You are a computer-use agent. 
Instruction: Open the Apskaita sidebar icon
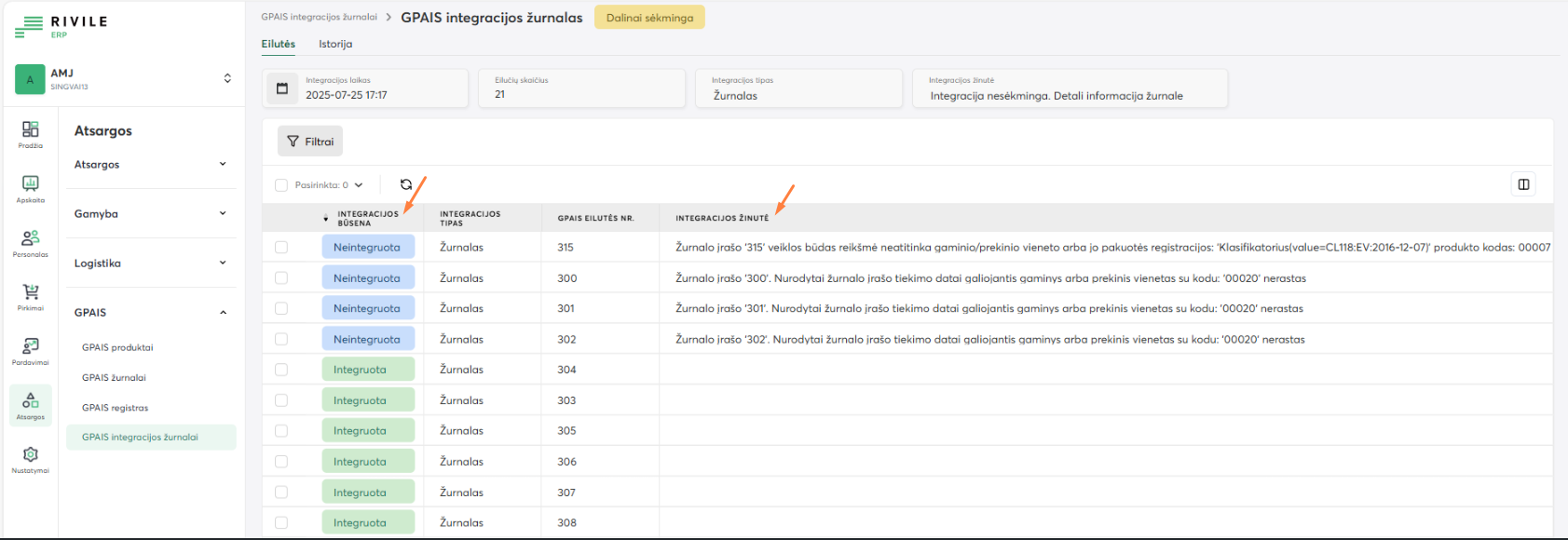(30, 184)
